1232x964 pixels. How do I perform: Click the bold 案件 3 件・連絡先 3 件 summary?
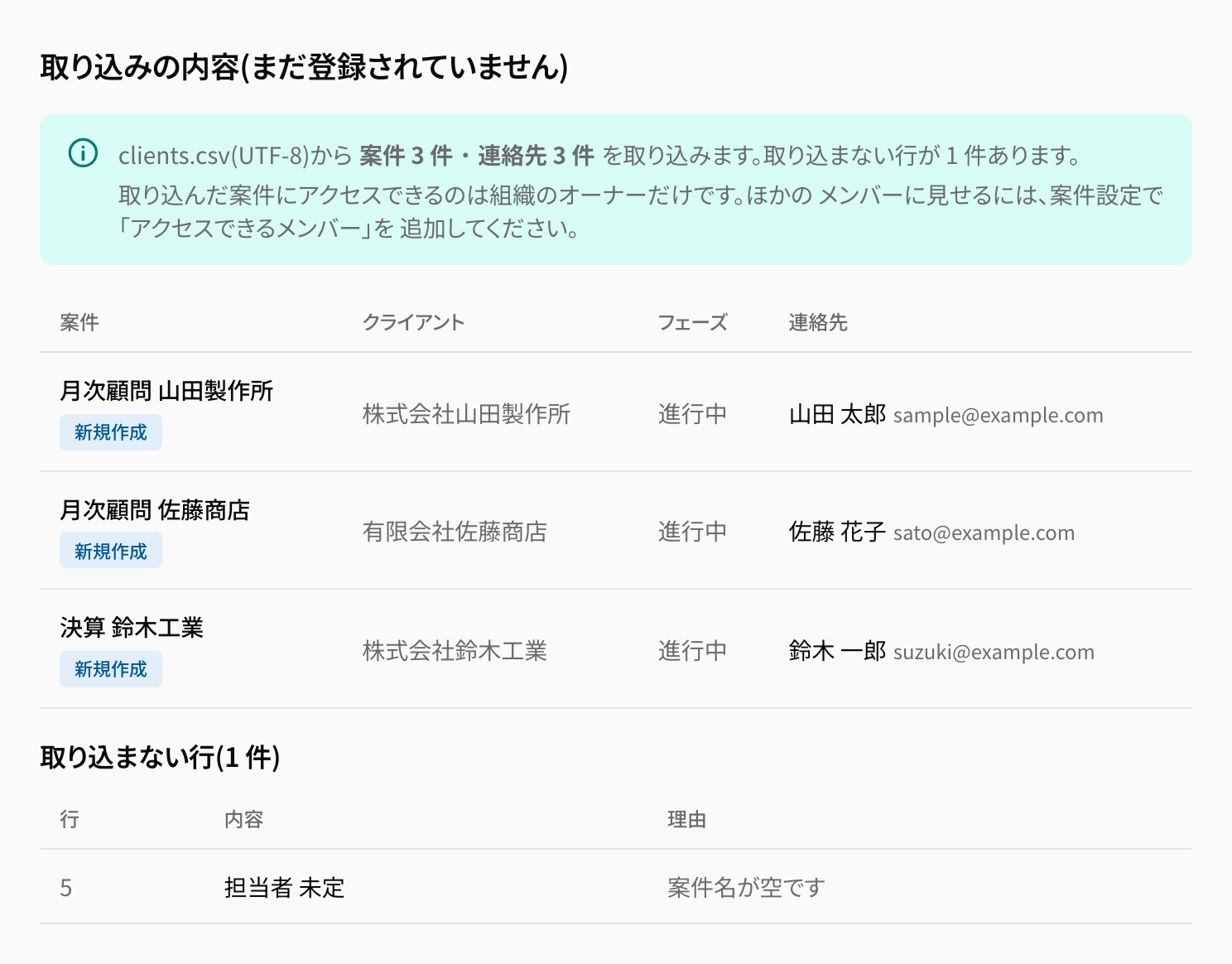click(x=477, y=155)
